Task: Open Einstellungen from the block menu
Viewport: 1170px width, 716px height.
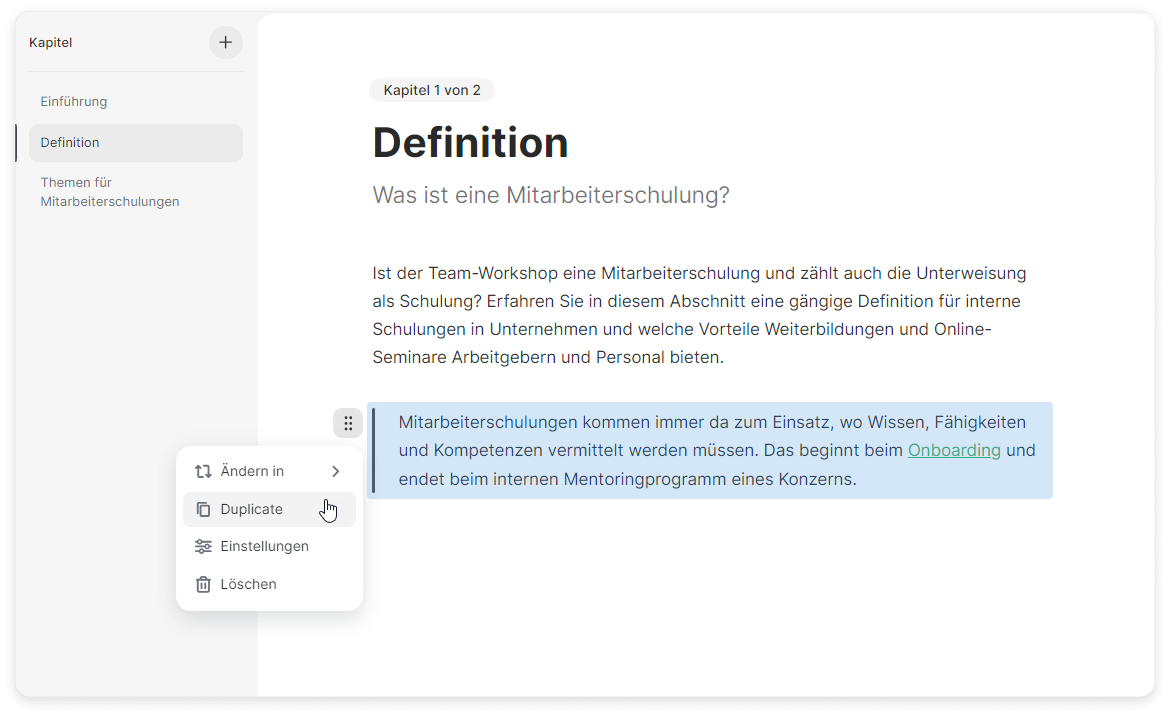Action: 264,547
